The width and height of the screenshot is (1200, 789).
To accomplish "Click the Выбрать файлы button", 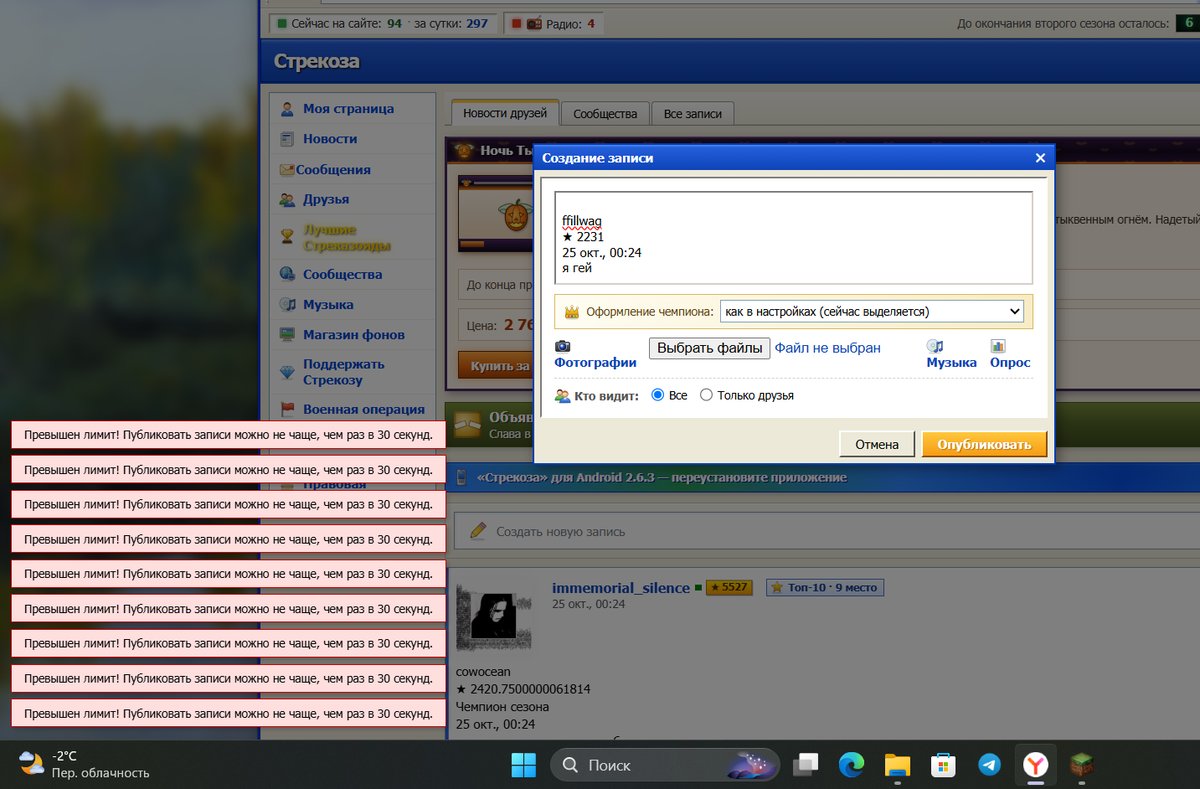I will pyautogui.click(x=709, y=348).
